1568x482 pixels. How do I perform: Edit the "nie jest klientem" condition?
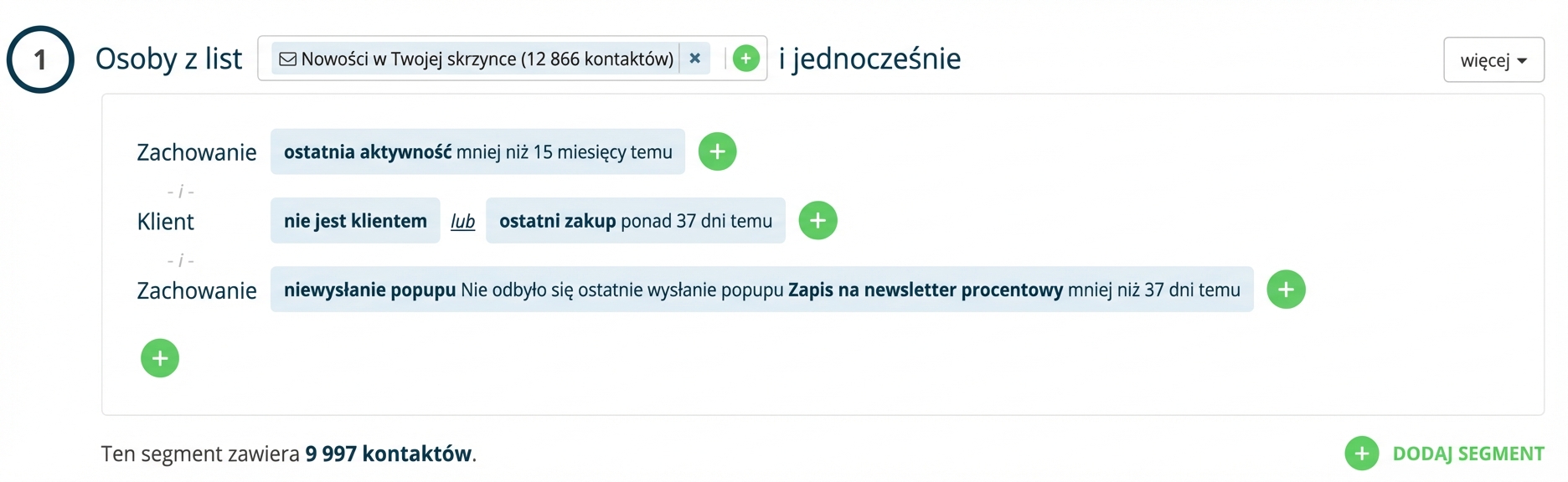click(x=355, y=221)
